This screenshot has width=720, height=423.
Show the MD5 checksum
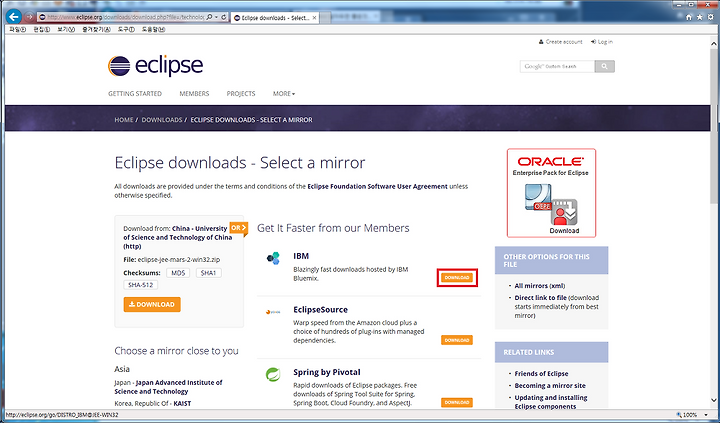coord(178,273)
